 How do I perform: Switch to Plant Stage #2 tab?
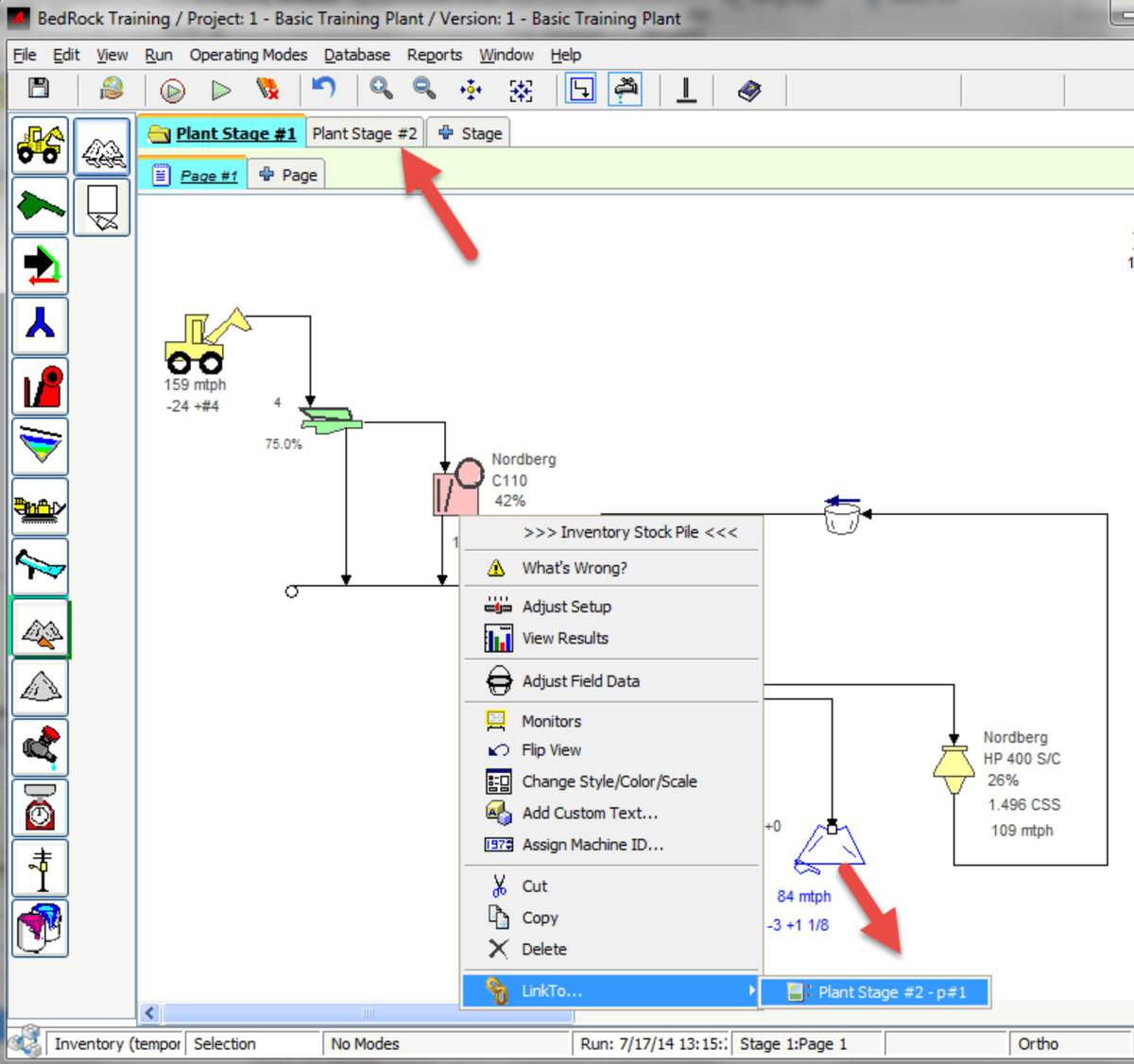pyautogui.click(x=364, y=133)
